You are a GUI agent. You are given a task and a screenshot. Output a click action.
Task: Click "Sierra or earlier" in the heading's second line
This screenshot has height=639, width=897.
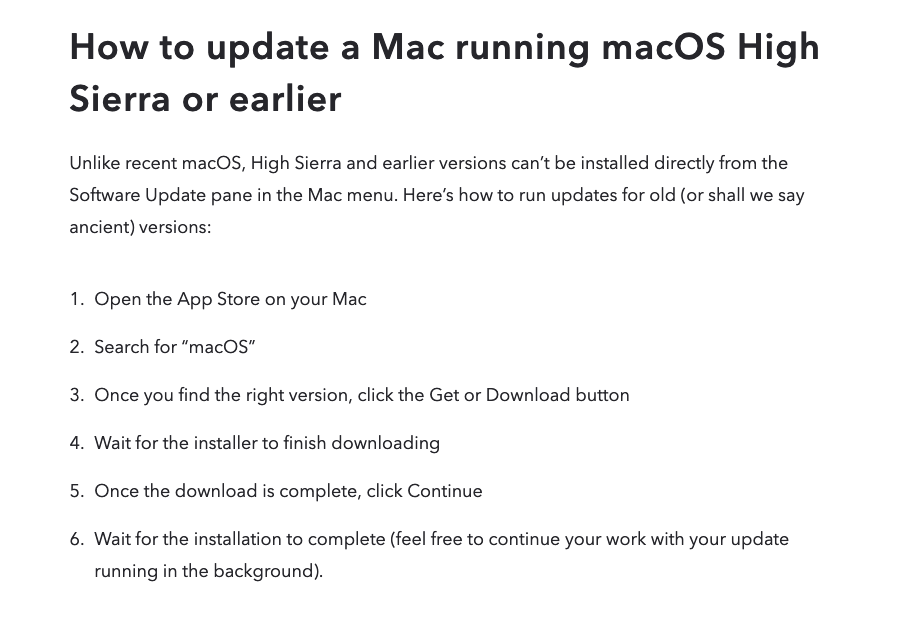205,99
